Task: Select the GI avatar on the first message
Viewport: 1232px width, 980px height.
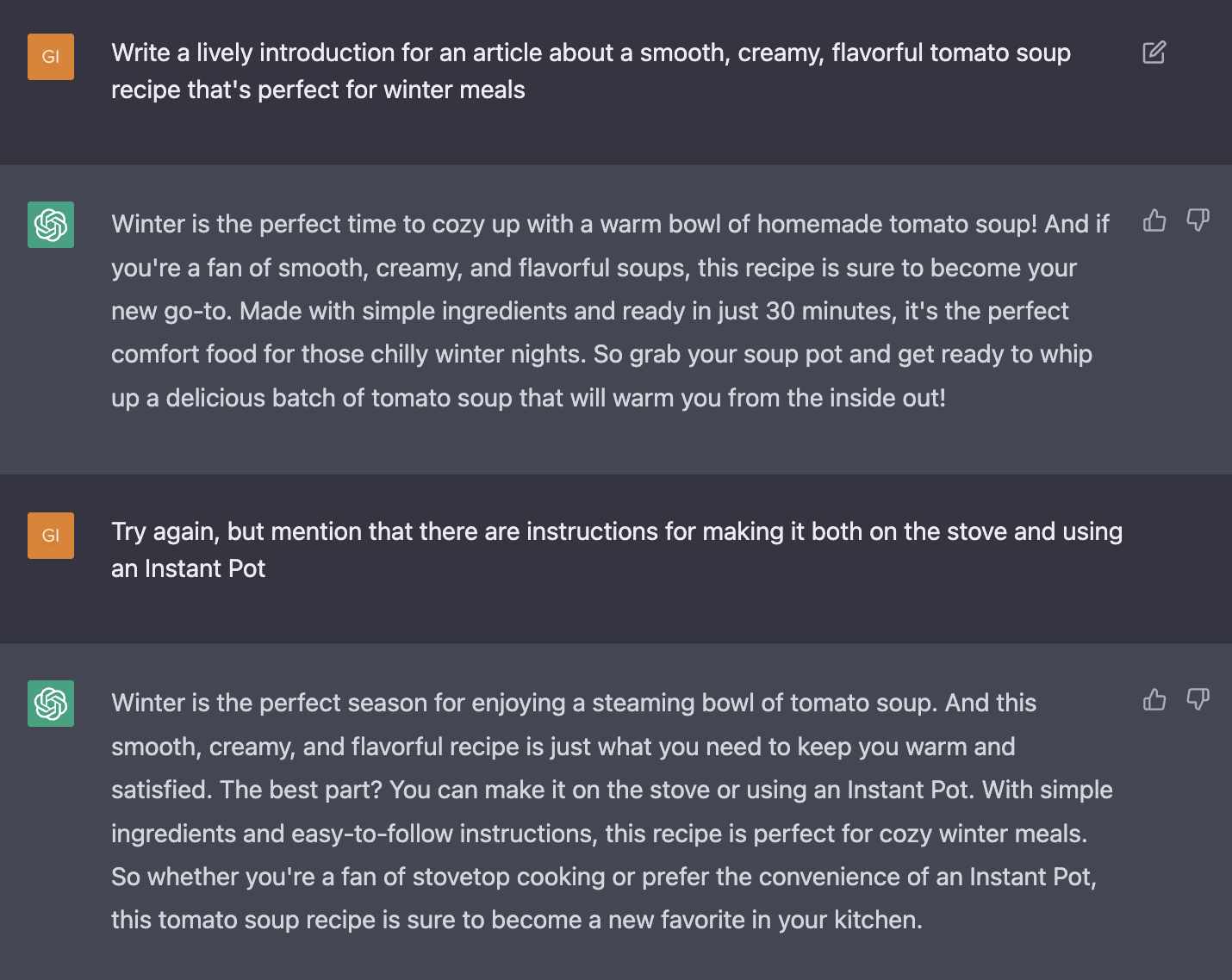Action: [x=50, y=57]
